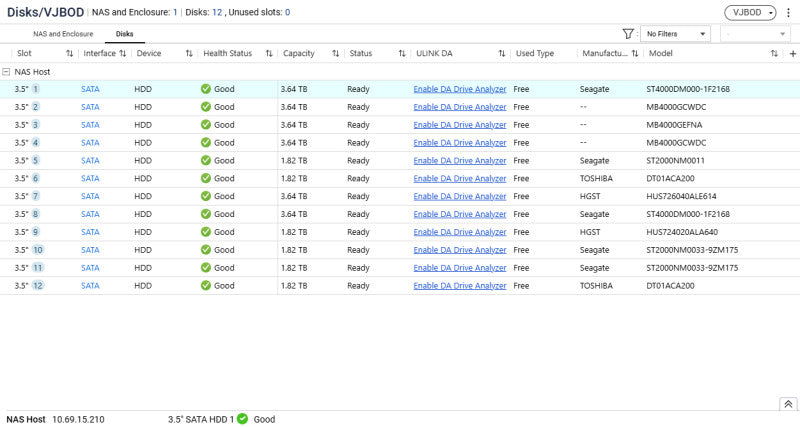Screen dimensions: 800x427
Task: Click model HUS724020ALA640 cell
Action: coord(682,232)
